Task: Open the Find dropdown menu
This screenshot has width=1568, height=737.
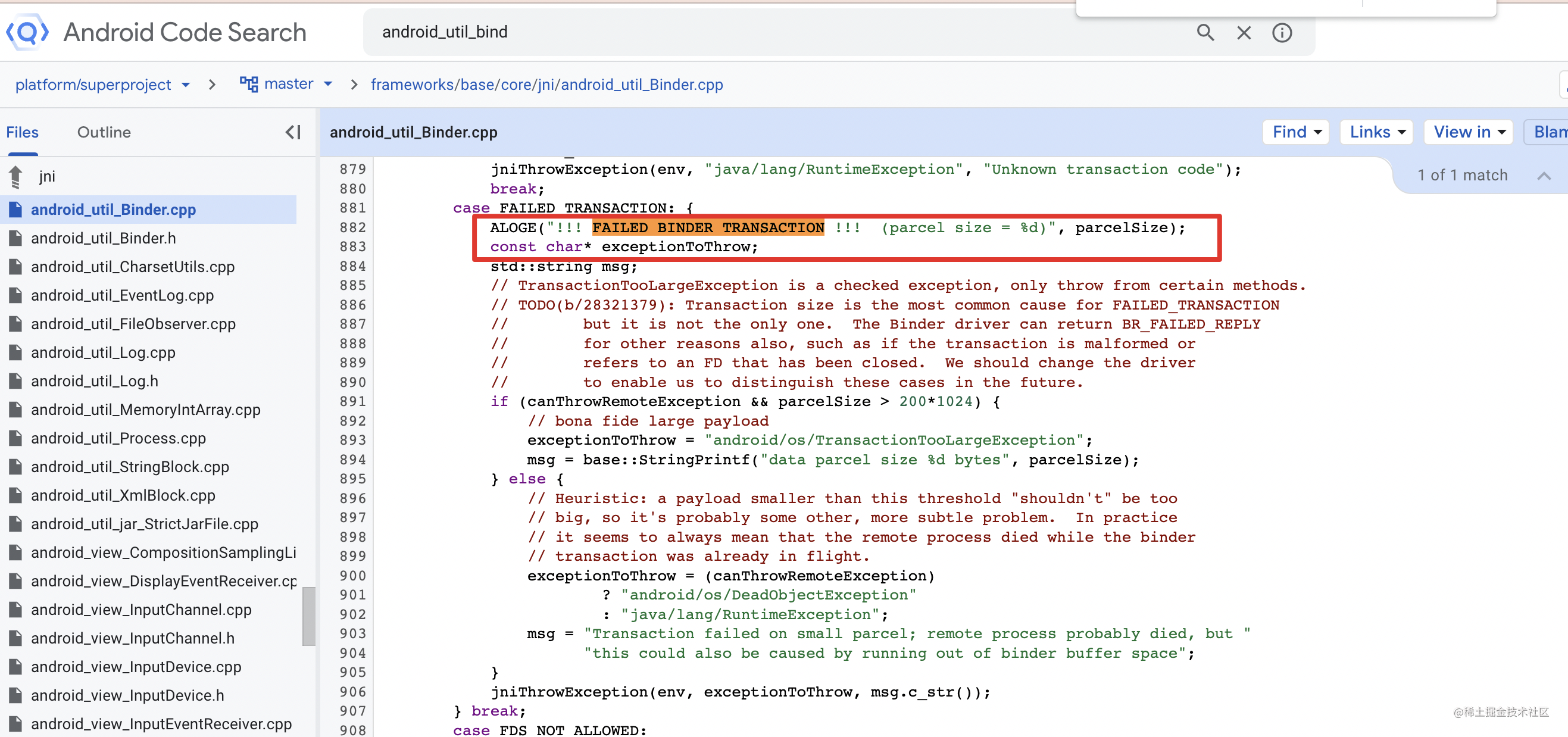Action: (1296, 132)
